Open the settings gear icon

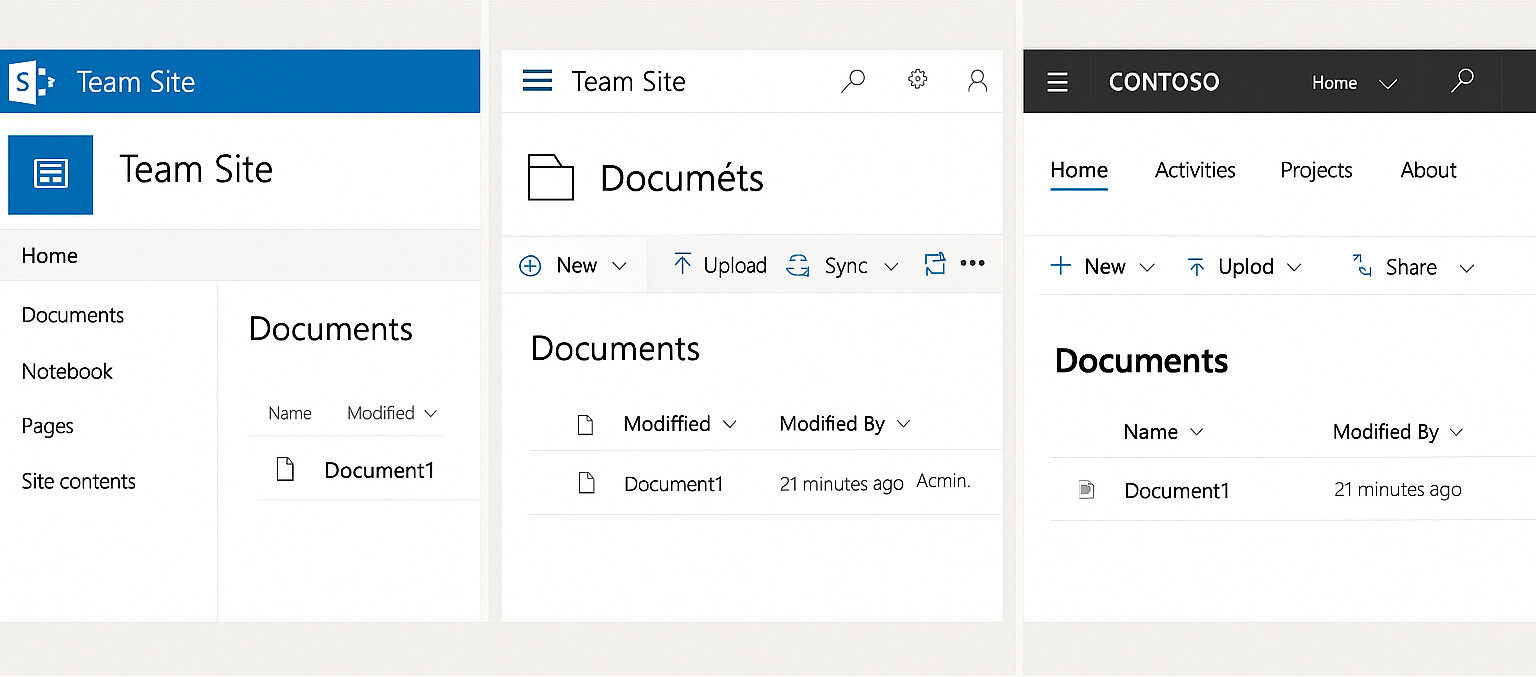coord(917,80)
